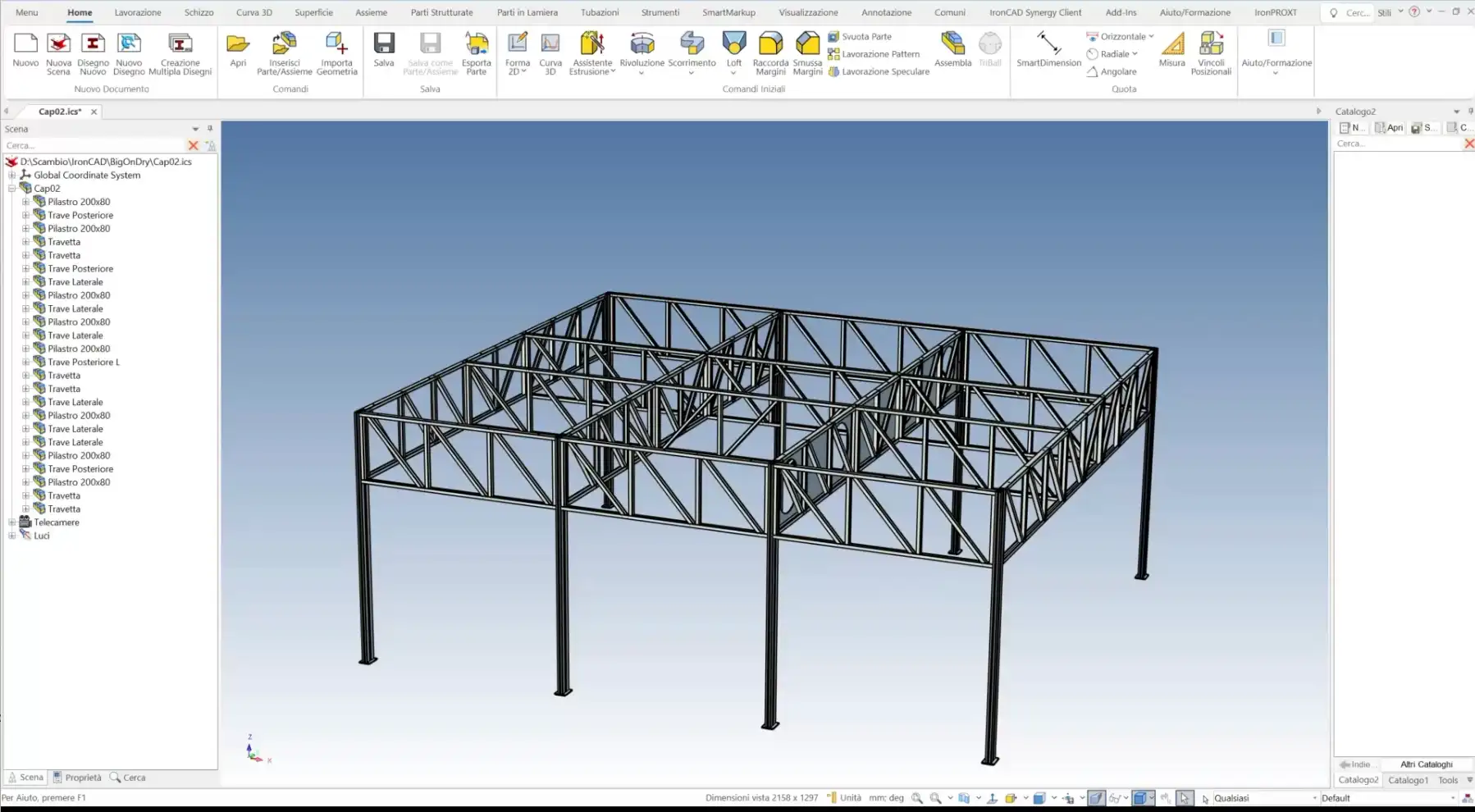This screenshot has height=812, width=1475.
Task: Open the Parti Strutturate ribbon tab
Action: (x=441, y=12)
